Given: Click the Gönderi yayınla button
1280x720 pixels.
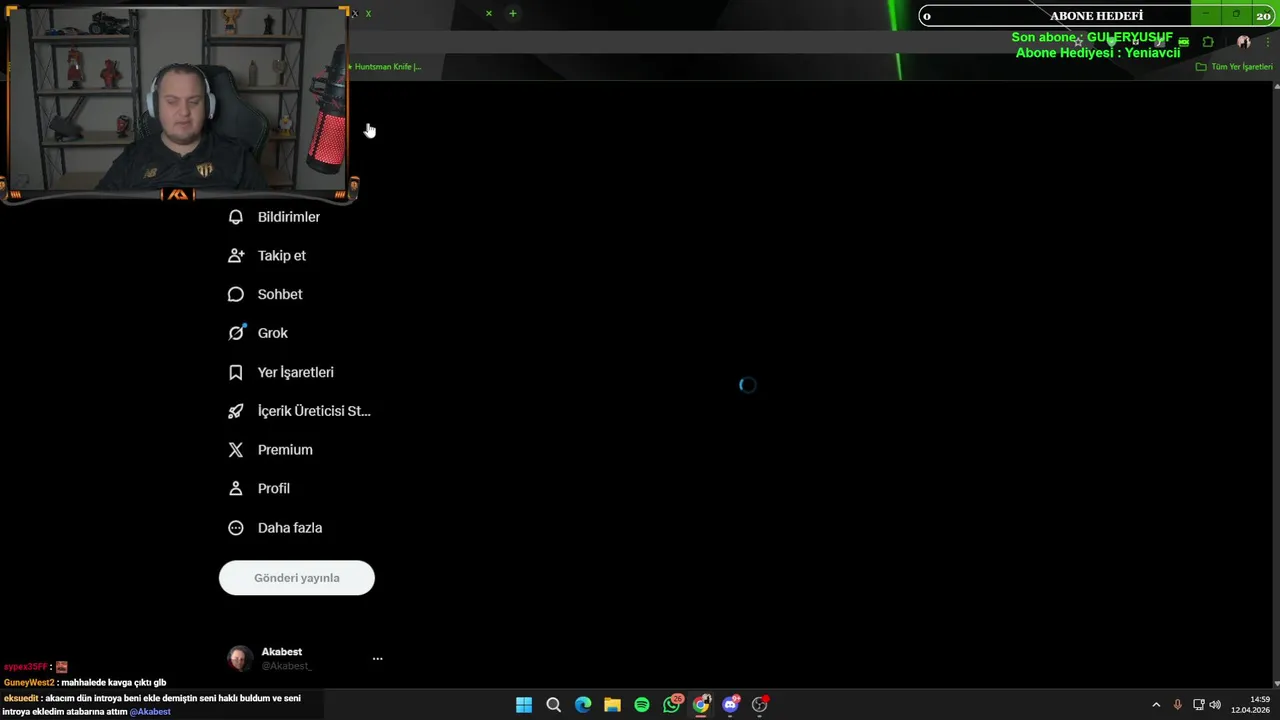Looking at the screenshot, I should (x=297, y=578).
